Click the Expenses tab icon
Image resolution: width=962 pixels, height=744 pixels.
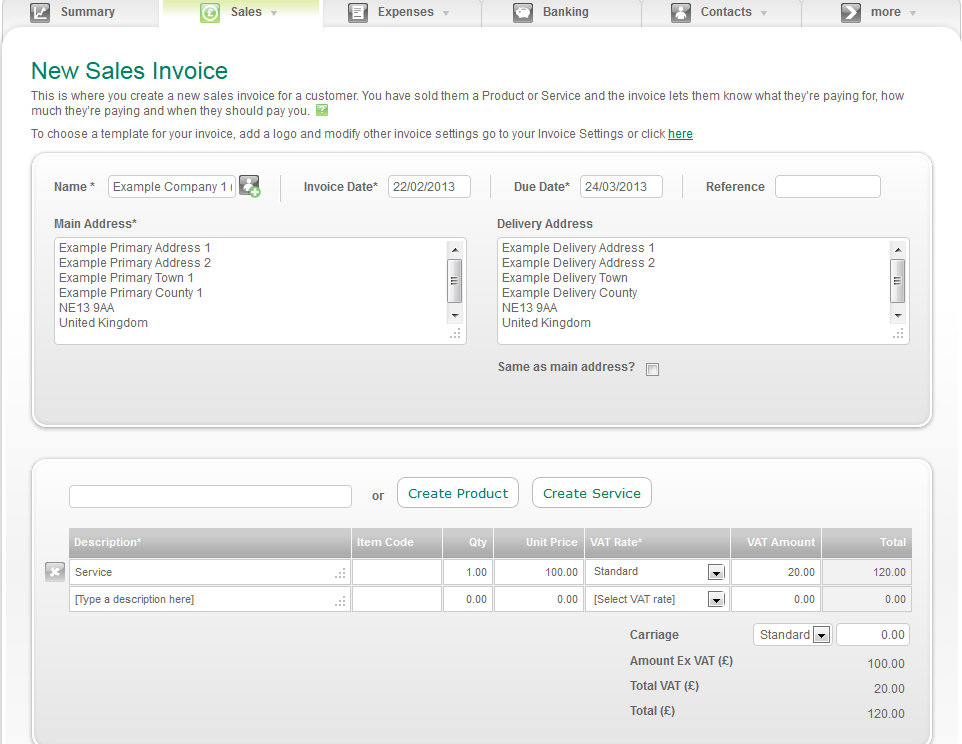point(358,12)
